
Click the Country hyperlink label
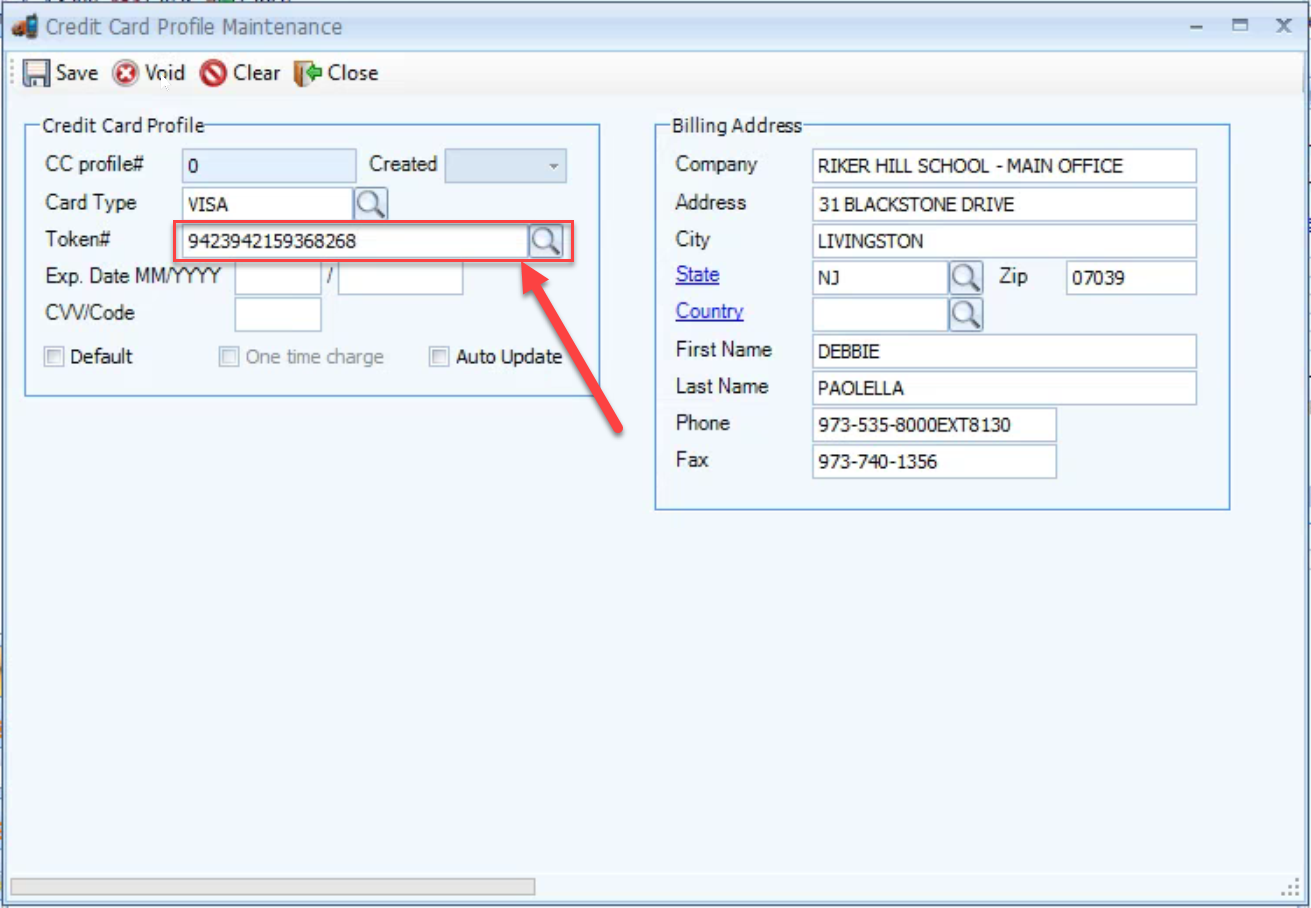click(x=709, y=311)
